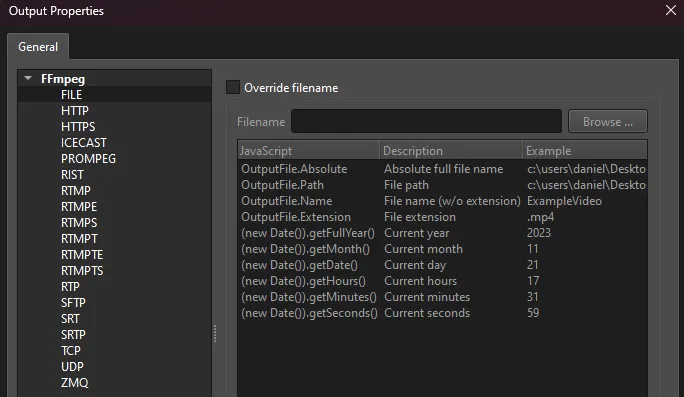Viewport: 684px width, 397px height.
Task: Click the 'Current hours' description cell
Action: coord(421,281)
